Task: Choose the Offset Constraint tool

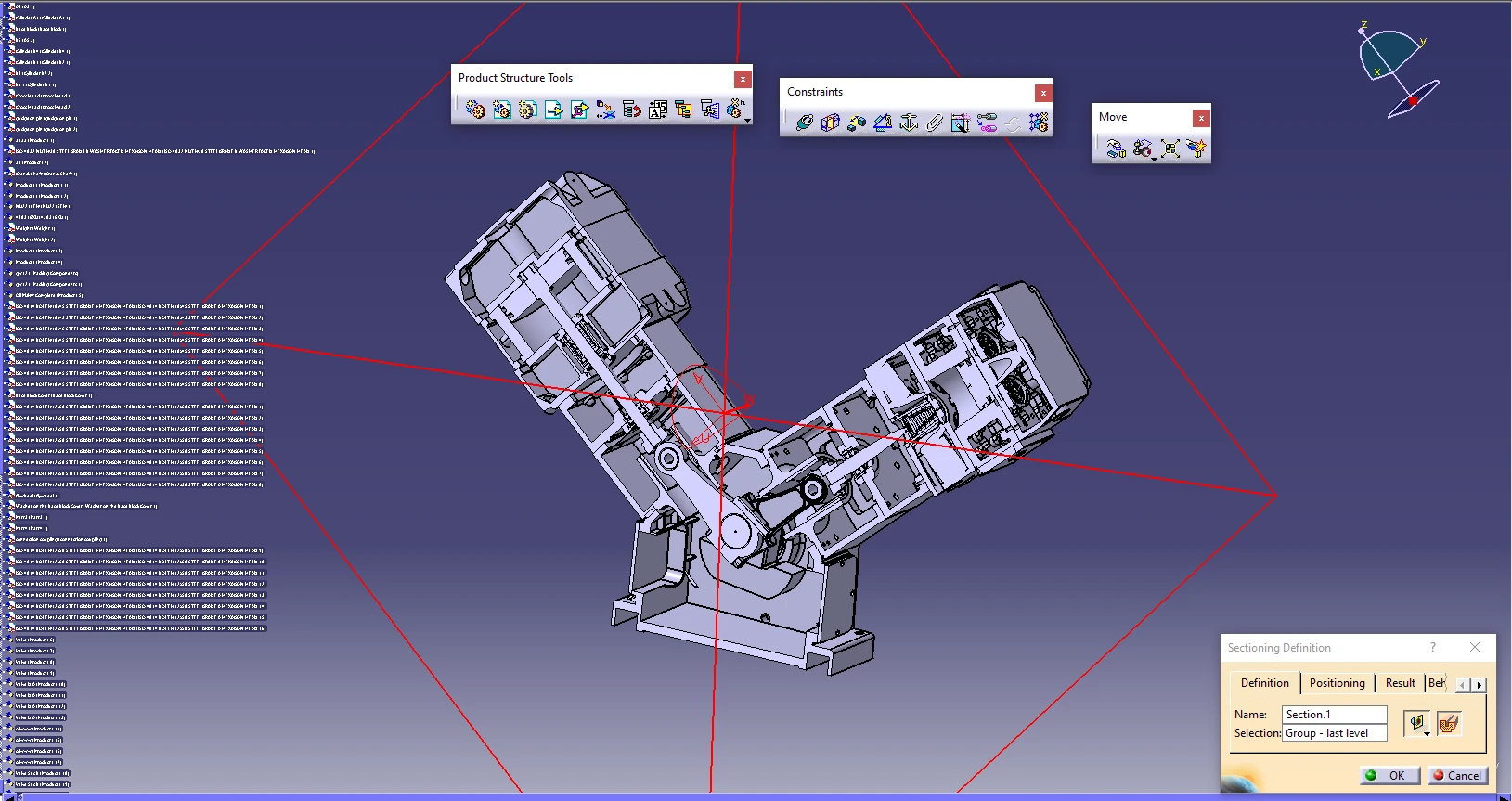Action: [857, 123]
